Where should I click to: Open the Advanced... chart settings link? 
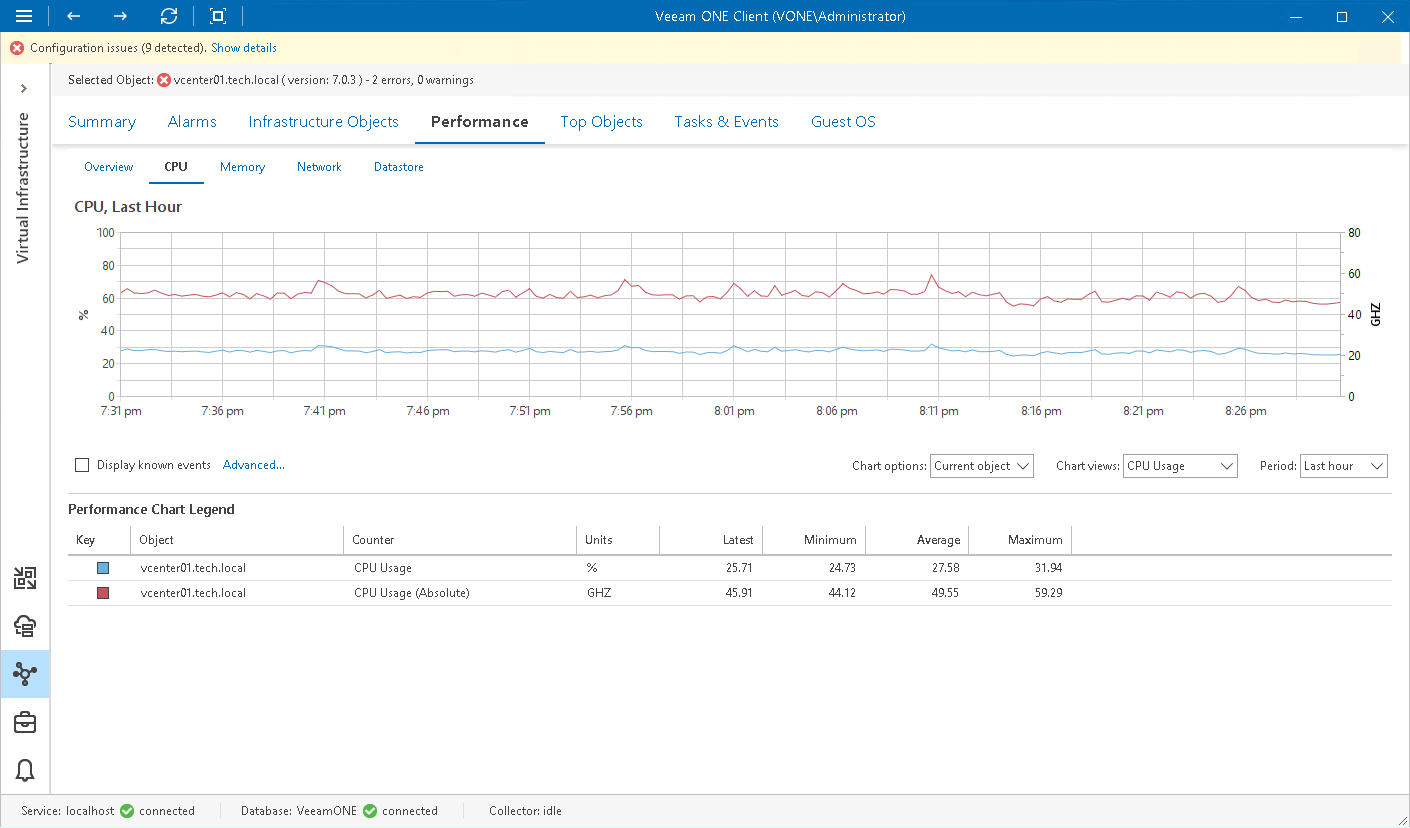coord(254,465)
